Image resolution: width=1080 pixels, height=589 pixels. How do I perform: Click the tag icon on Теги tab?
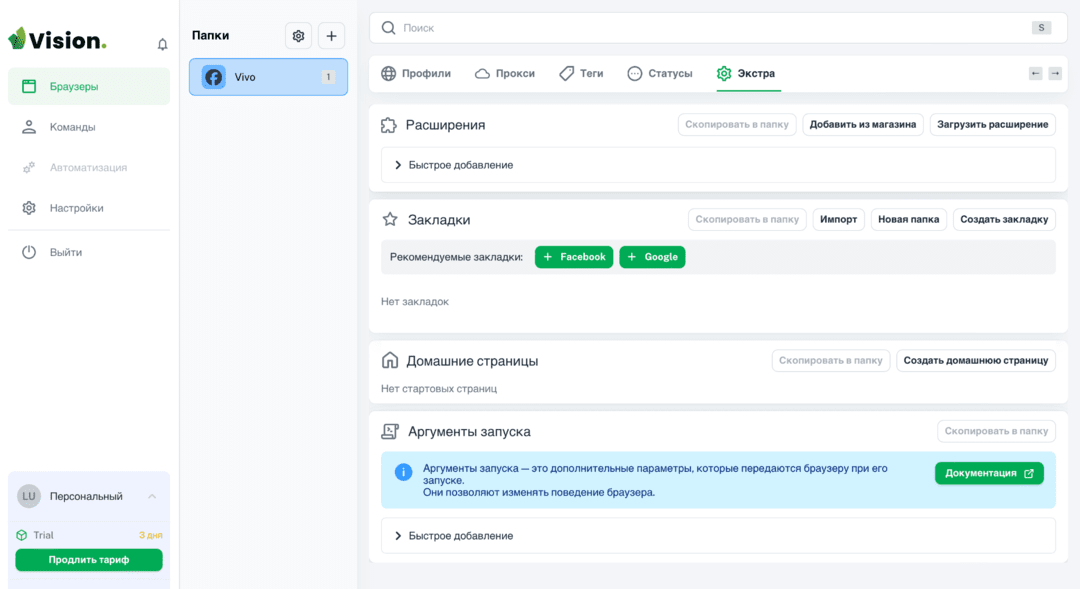tap(566, 73)
